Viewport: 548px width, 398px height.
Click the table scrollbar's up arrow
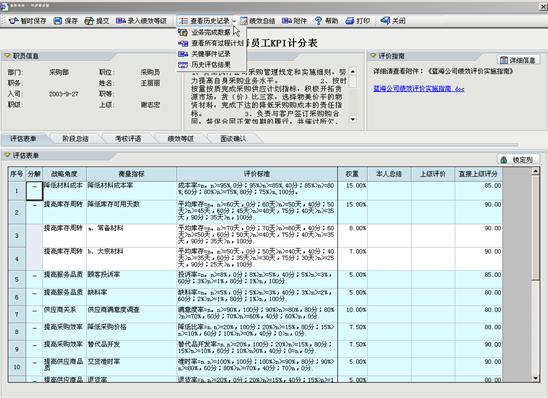535,171
